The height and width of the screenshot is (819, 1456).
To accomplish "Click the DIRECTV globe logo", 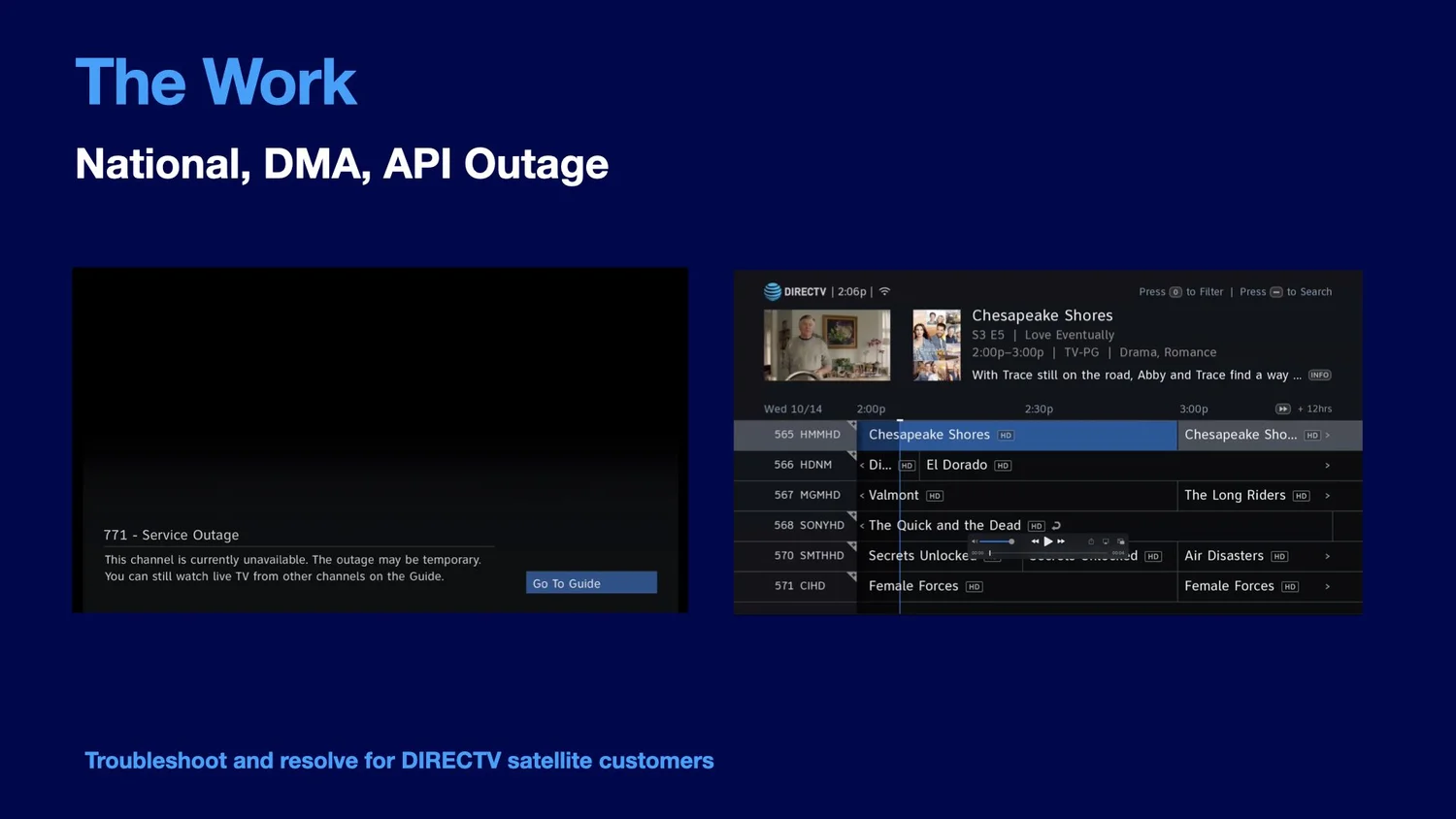I will [x=773, y=291].
